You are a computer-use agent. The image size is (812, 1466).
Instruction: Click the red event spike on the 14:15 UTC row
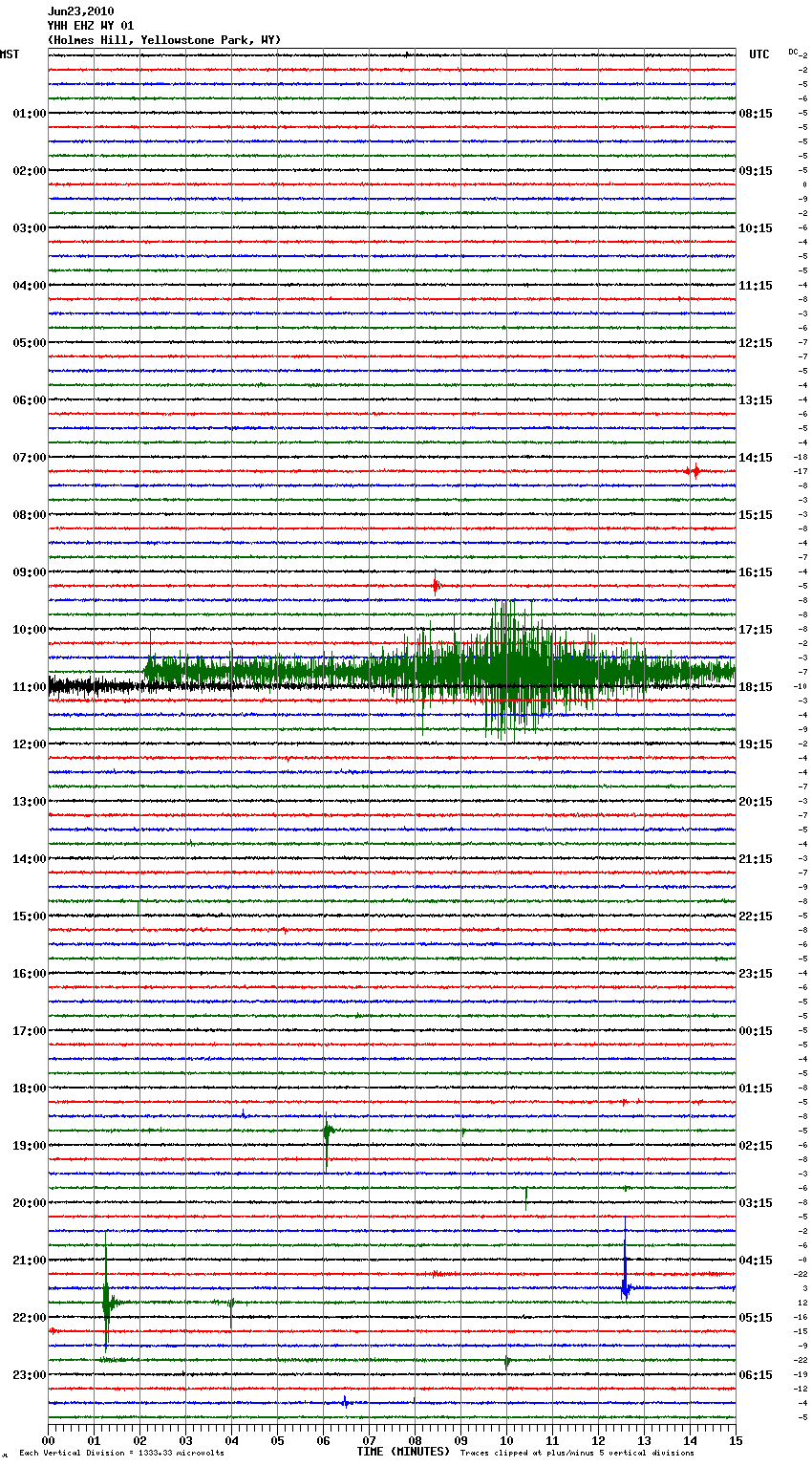694,471
